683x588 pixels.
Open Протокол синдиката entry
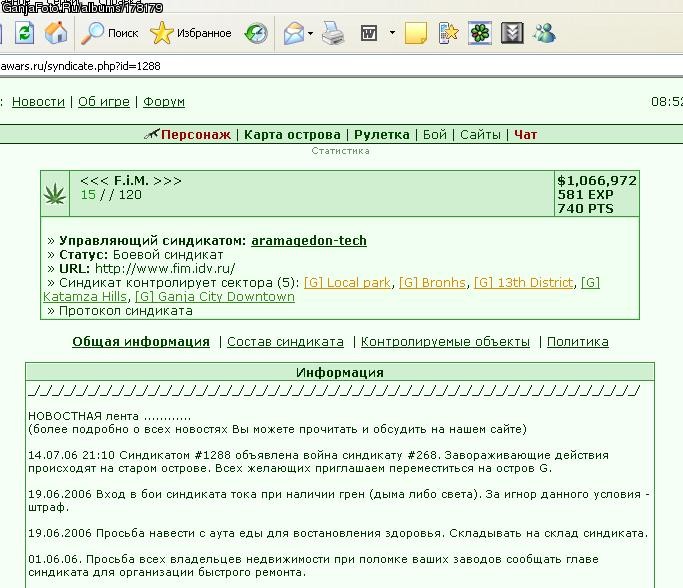pyautogui.click(x=125, y=311)
